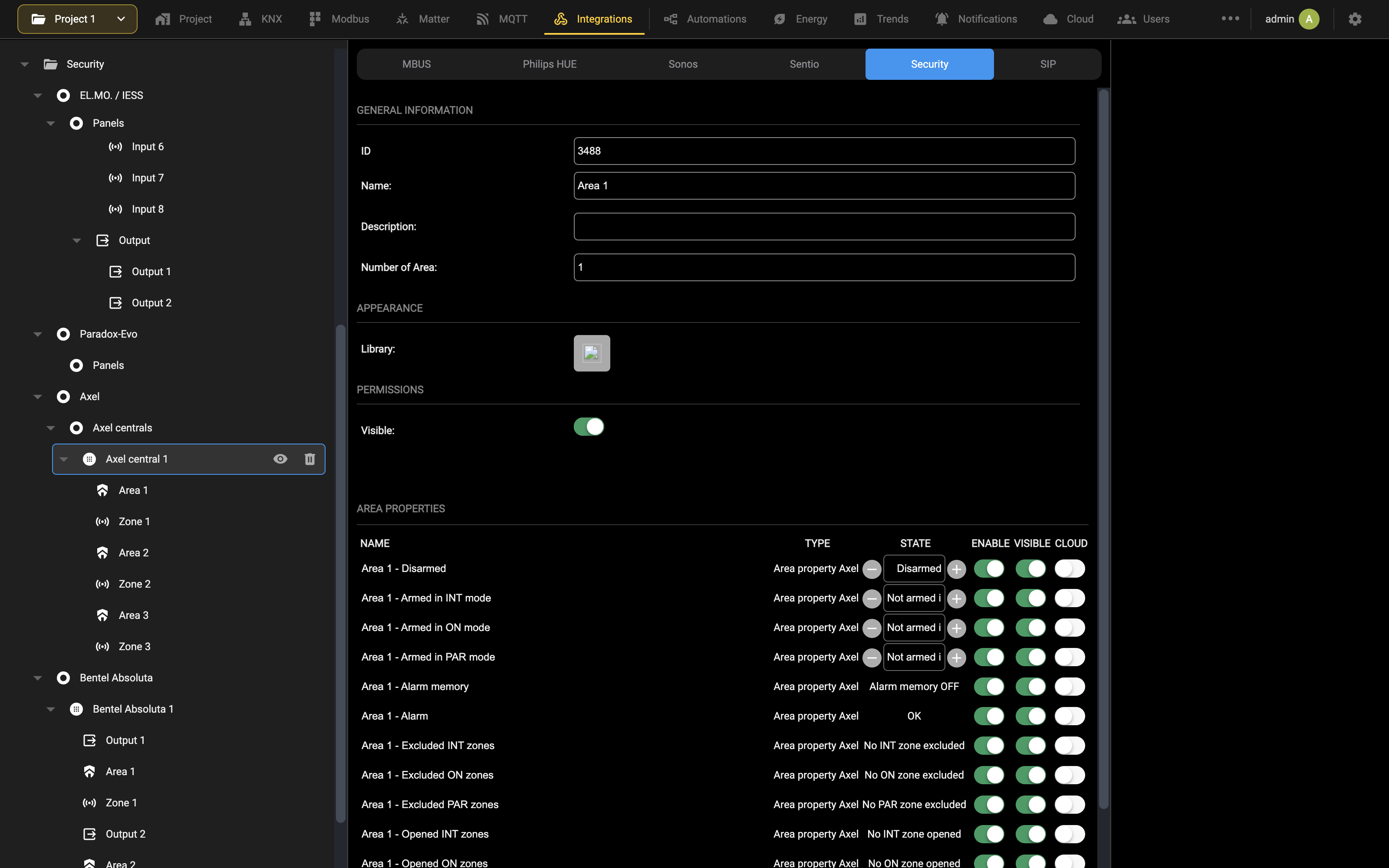This screenshot has width=1389, height=868.
Task: Toggle the Visible permission switch
Action: coord(589,427)
